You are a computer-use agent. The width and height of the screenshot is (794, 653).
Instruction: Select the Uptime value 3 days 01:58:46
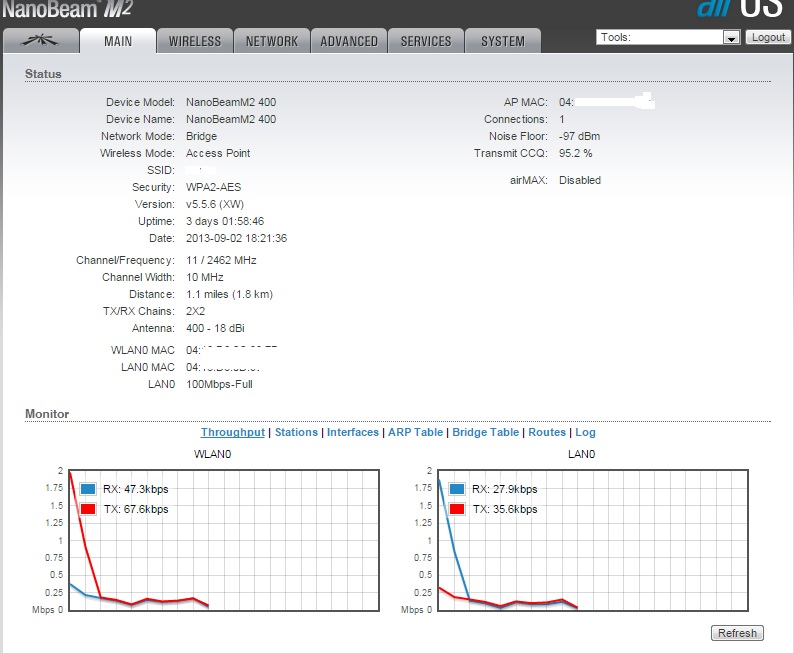point(225,221)
